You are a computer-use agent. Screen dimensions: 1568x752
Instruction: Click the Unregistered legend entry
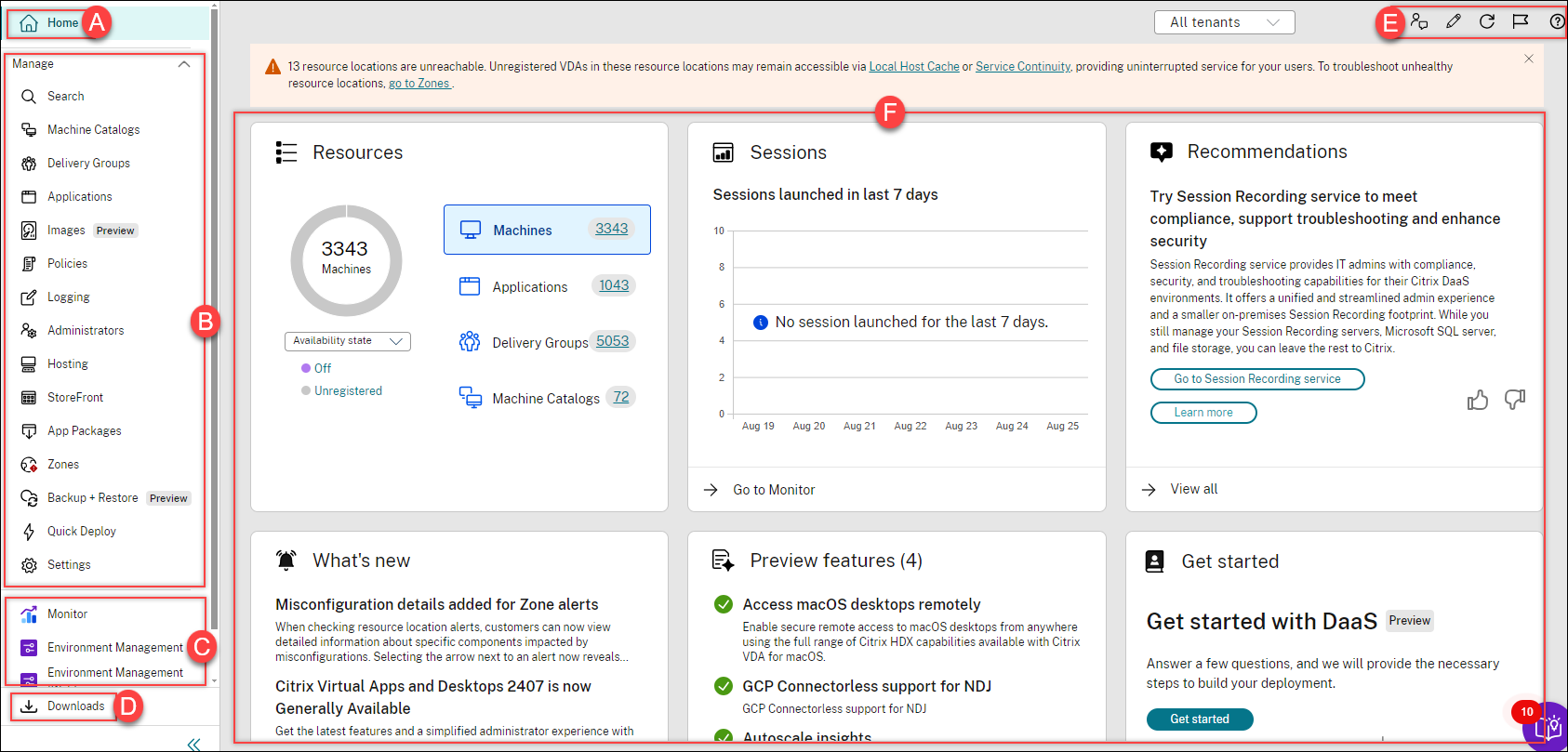(341, 391)
